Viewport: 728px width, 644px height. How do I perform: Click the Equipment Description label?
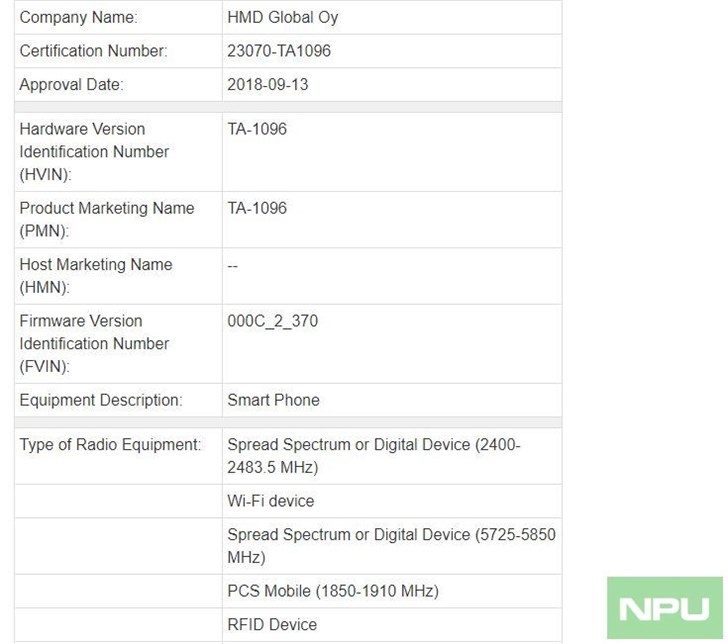point(101,400)
